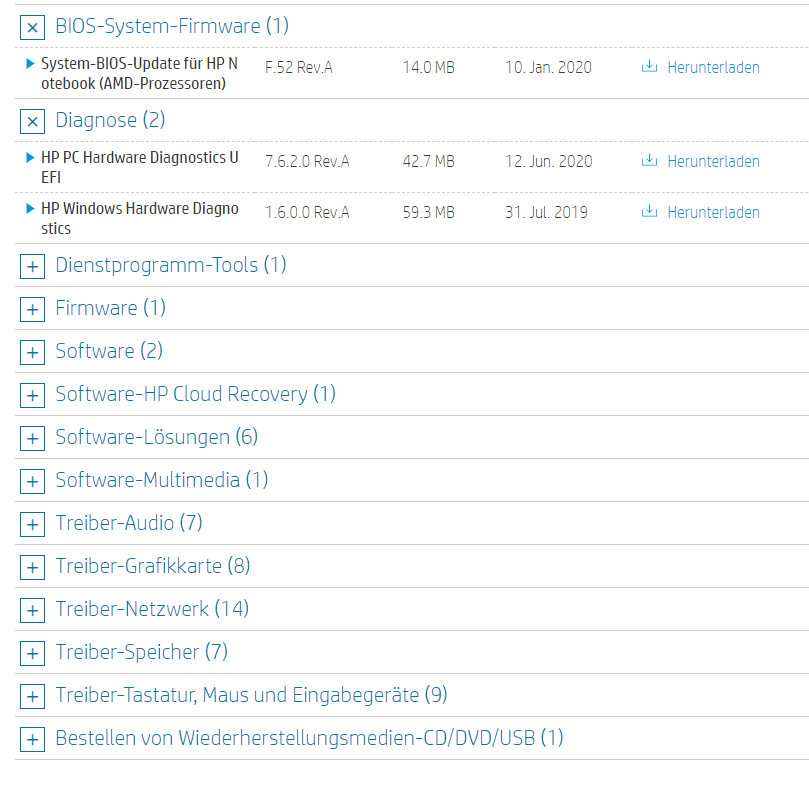Click the HP Windows Hardware Diagnostics title

(x=140, y=218)
